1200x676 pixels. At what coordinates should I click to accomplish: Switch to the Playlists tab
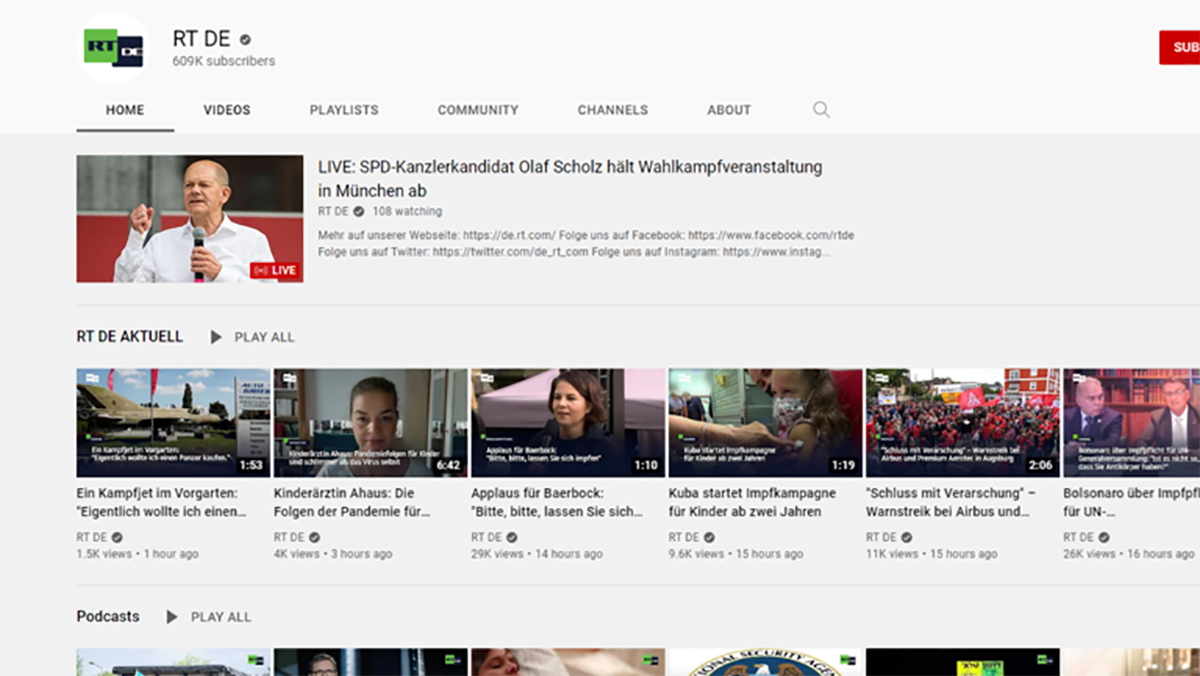344,110
